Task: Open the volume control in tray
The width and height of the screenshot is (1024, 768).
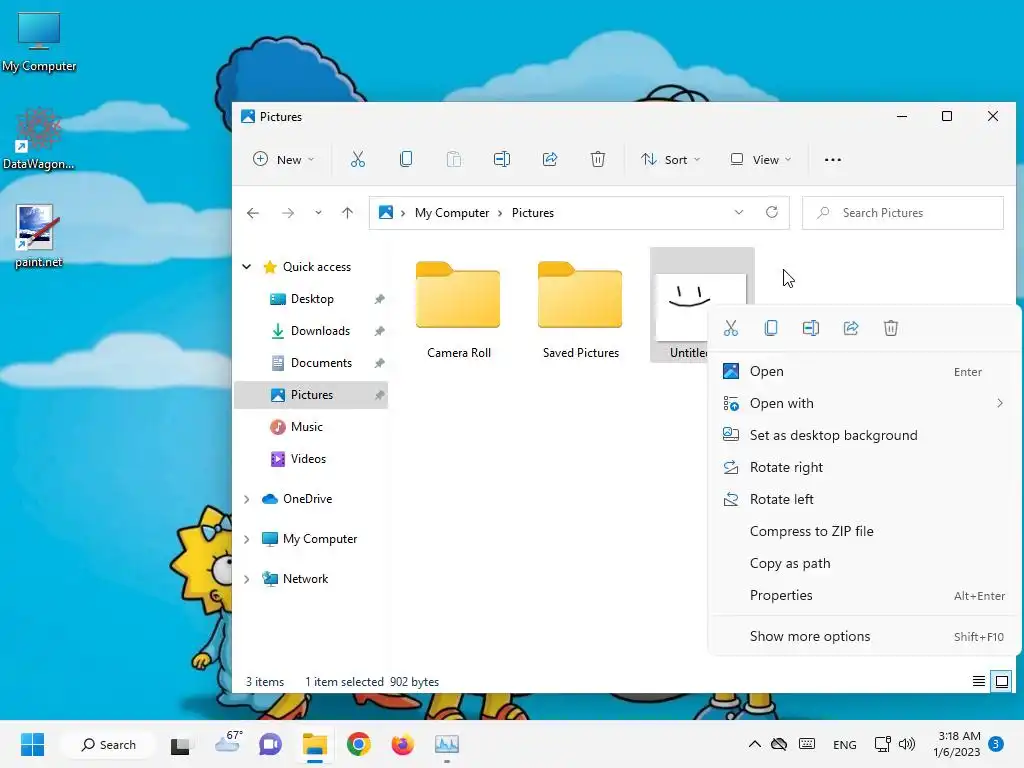Action: point(907,744)
